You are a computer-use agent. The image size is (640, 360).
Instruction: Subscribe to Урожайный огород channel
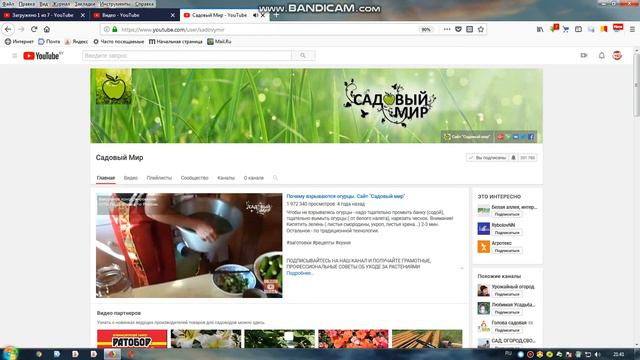click(x=507, y=294)
